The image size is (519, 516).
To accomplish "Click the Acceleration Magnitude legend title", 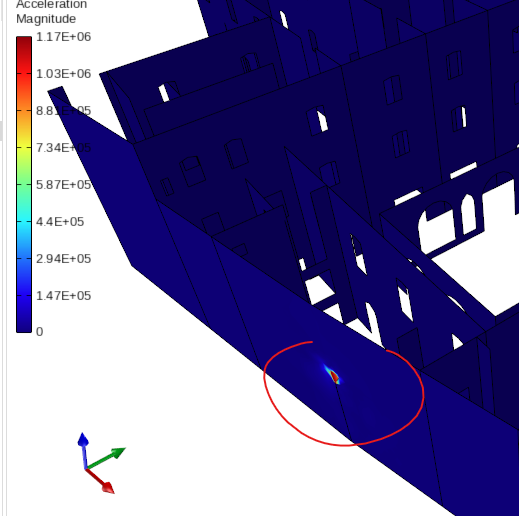I will coord(52,12).
